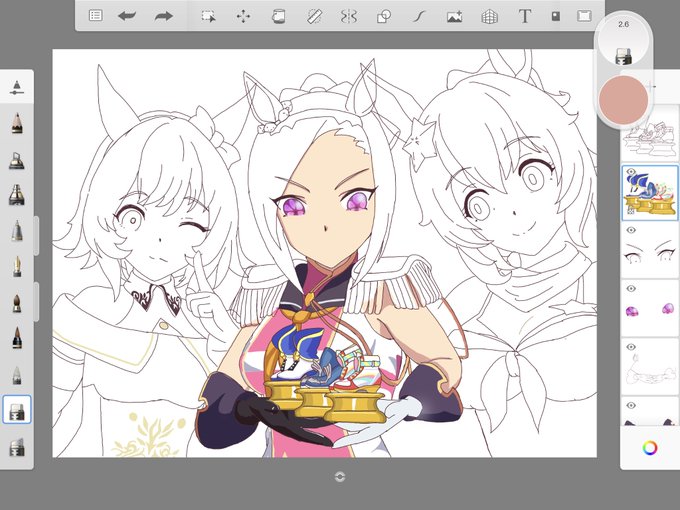Undo the last stroke
The image size is (680, 510).
pyautogui.click(x=127, y=16)
